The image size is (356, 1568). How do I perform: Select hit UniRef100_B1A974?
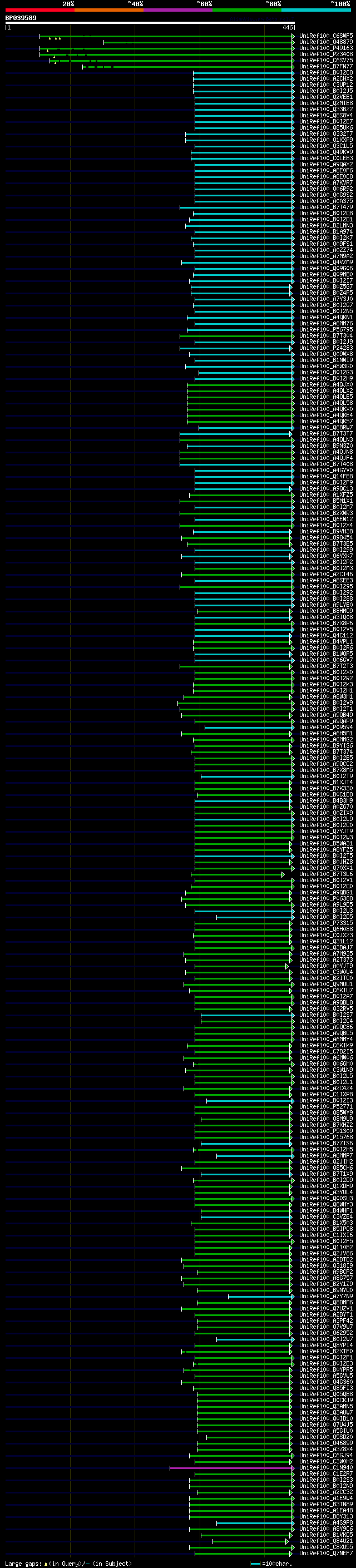click(x=326, y=232)
